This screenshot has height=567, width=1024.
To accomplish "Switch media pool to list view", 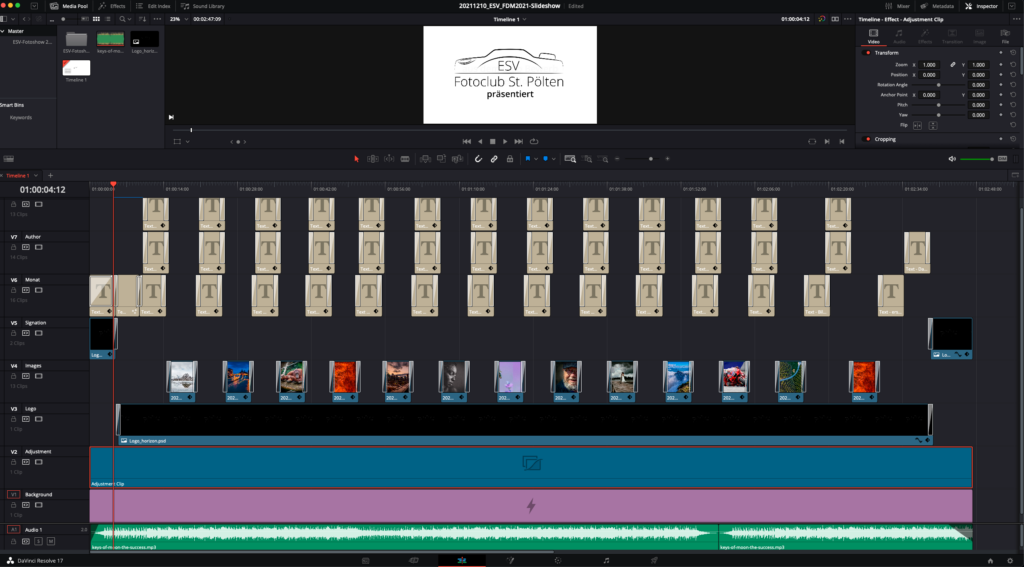I will pos(108,19).
